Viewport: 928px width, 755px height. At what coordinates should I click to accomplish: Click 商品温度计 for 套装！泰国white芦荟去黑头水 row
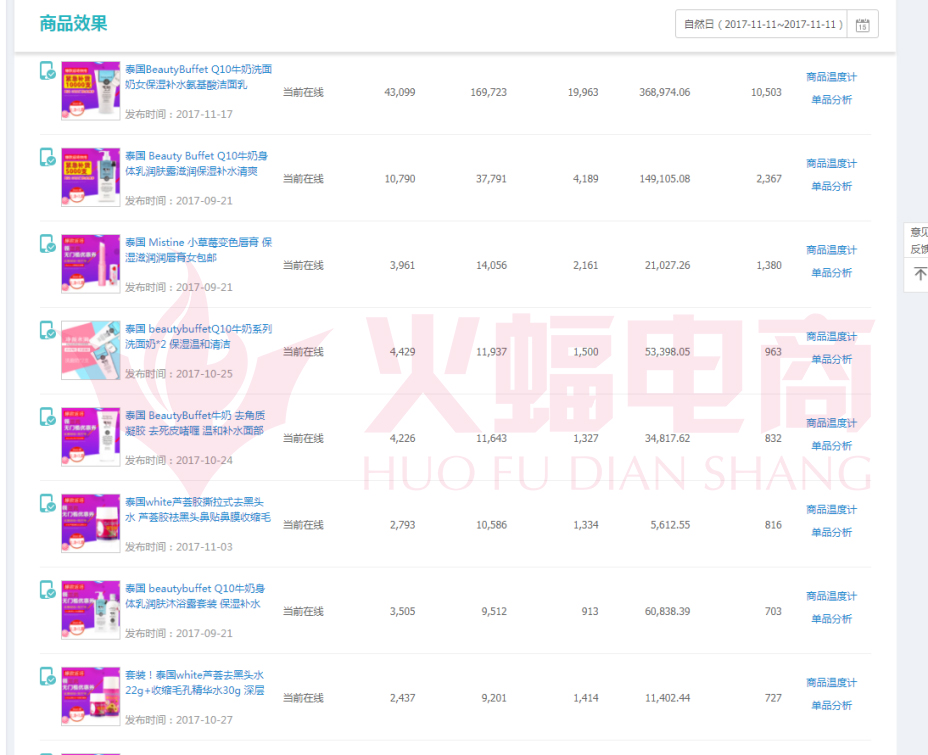[831, 682]
